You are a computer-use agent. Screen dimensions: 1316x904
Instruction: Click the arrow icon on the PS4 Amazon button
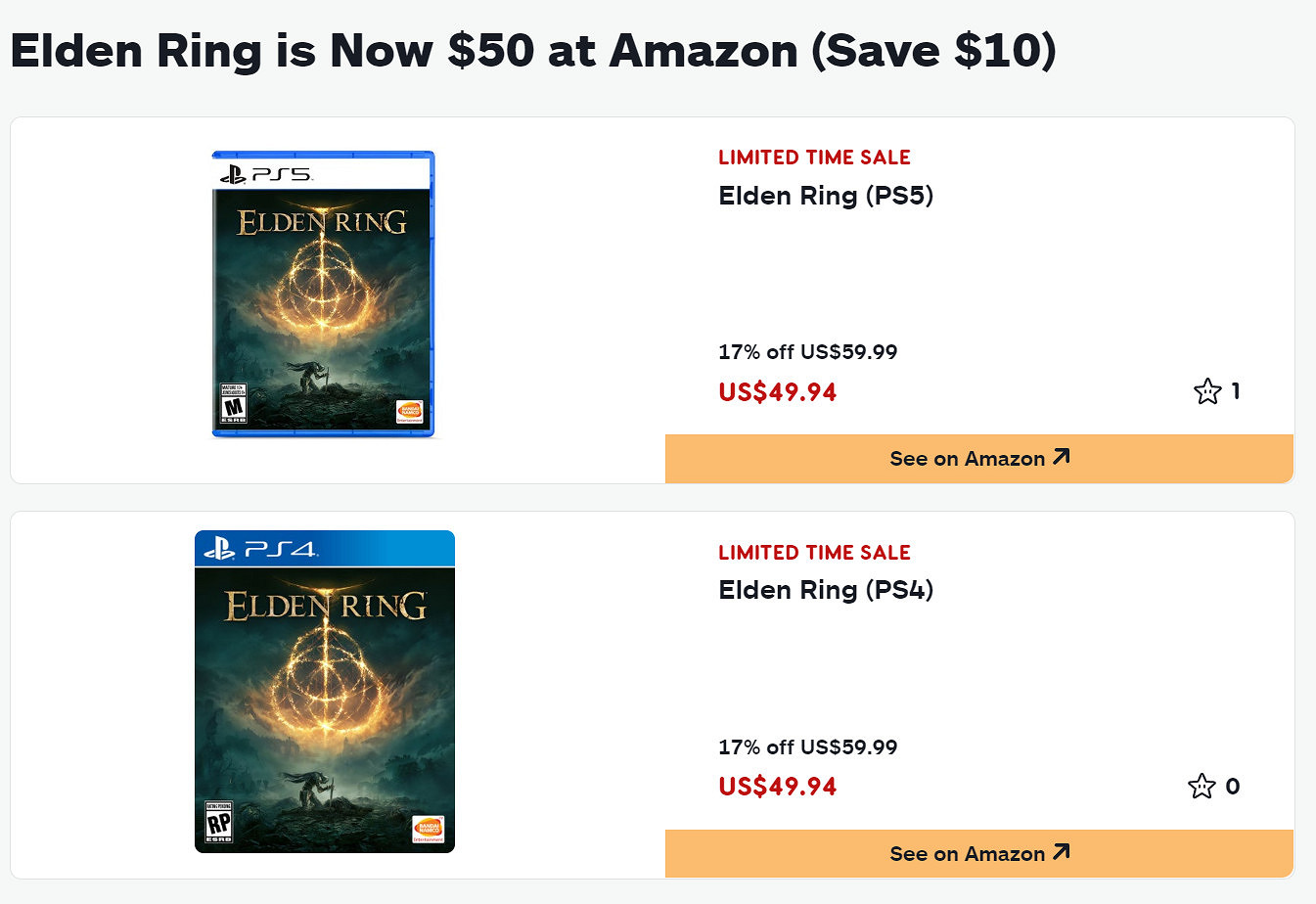(x=1062, y=852)
